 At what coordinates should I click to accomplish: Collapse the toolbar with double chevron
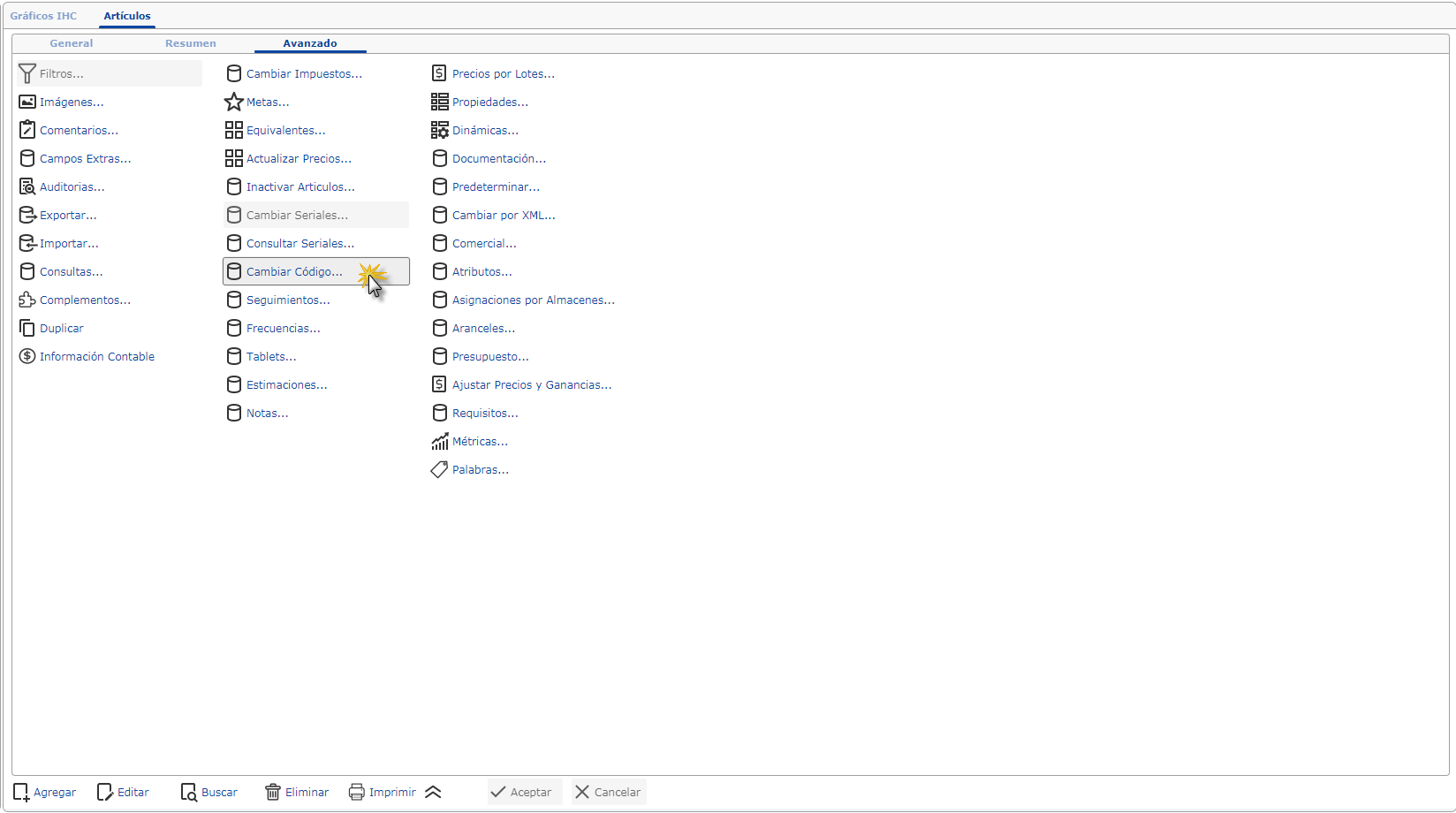[433, 792]
